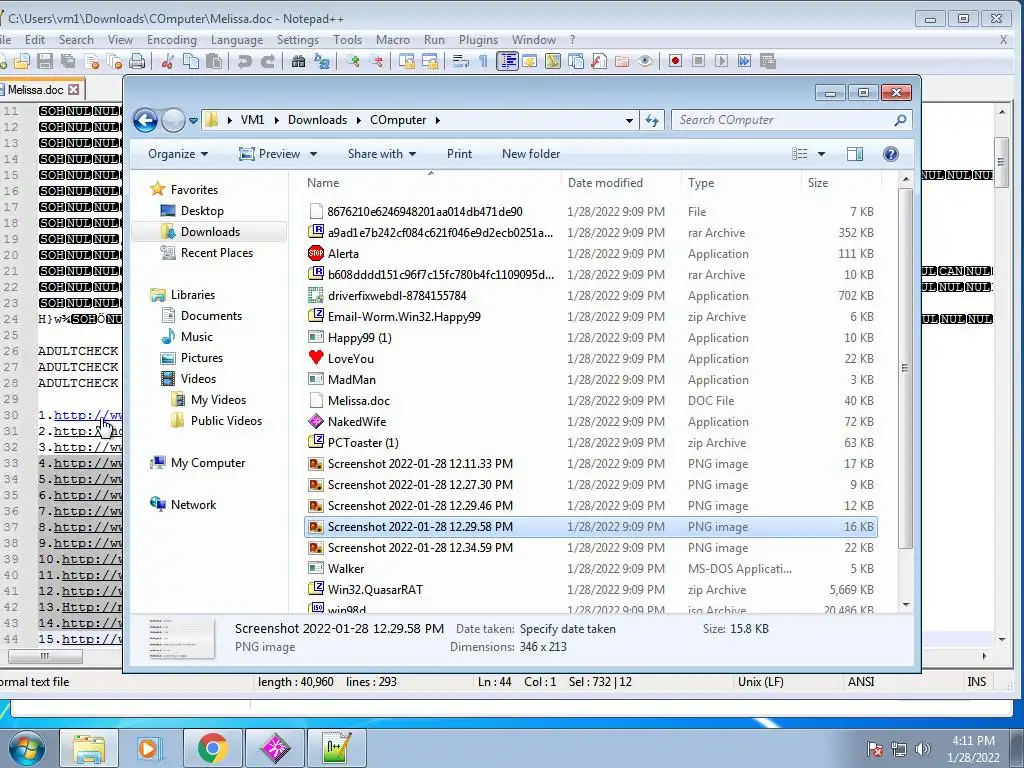This screenshot has height=768, width=1024.
Task: Click the Explorer help question mark icon
Action: tap(891, 154)
